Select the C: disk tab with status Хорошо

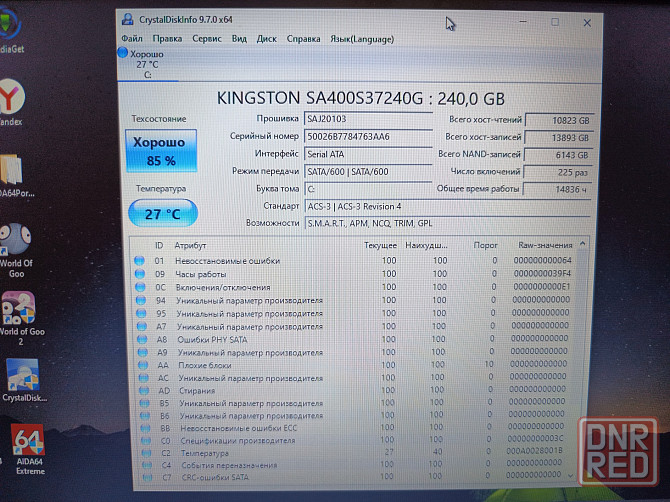click(x=147, y=64)
